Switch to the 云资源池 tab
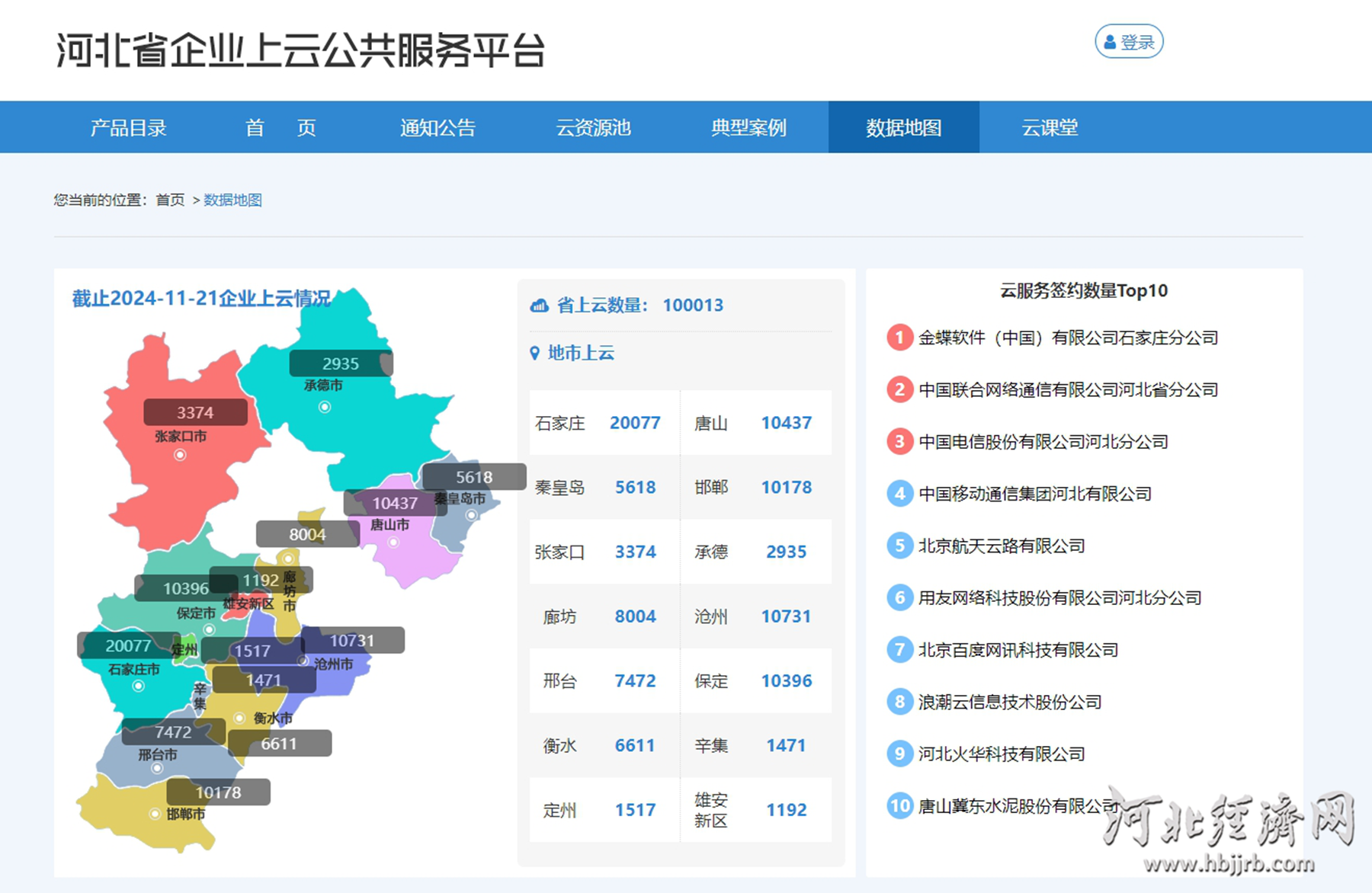 pos(593,127)
